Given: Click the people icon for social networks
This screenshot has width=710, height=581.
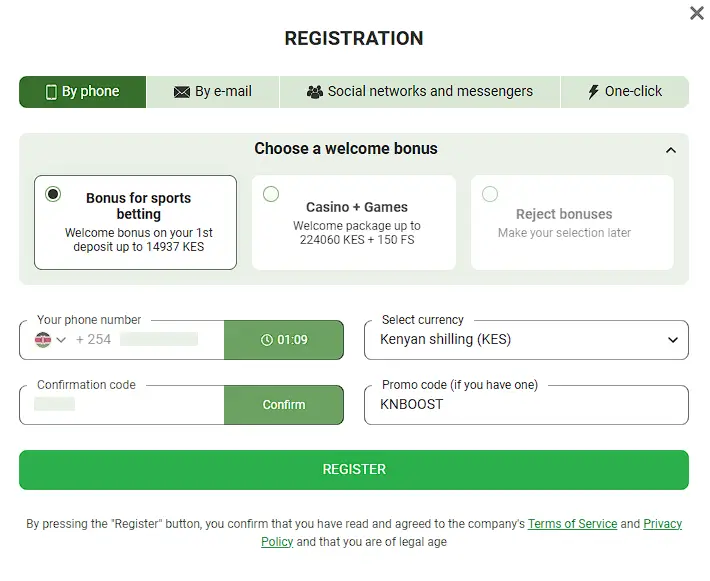Looking at the screenshot, I should (315, 92).
